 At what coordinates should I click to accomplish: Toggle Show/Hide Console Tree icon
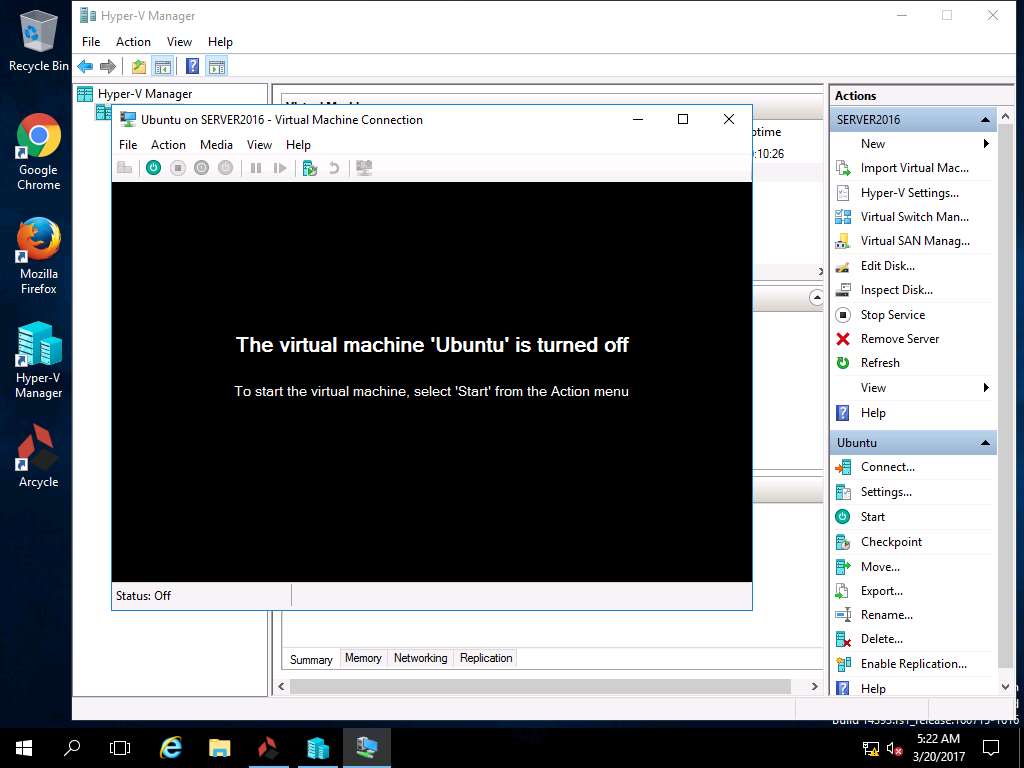163,66
